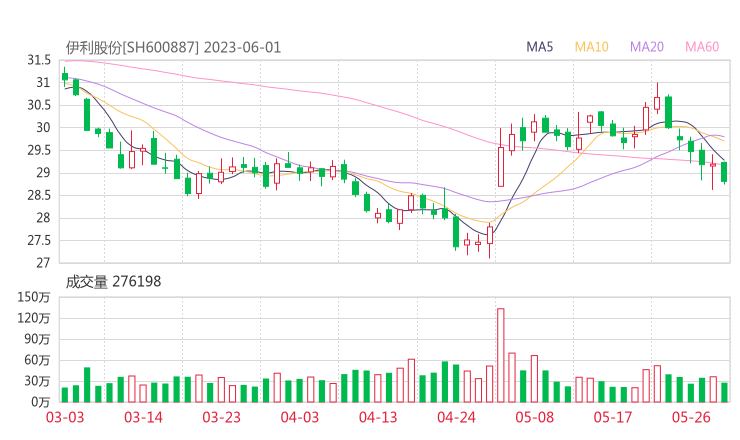Click the 0万 volume axis label

coord(41,402)
